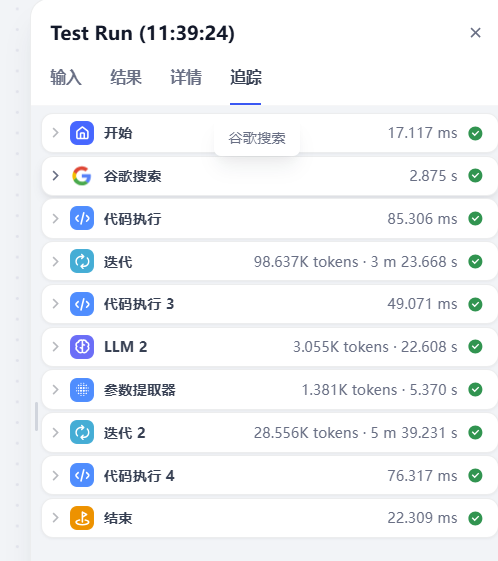Expand the 结束 trace row
The width and height of the screenshot is (498, 561).
click(55, 518)
